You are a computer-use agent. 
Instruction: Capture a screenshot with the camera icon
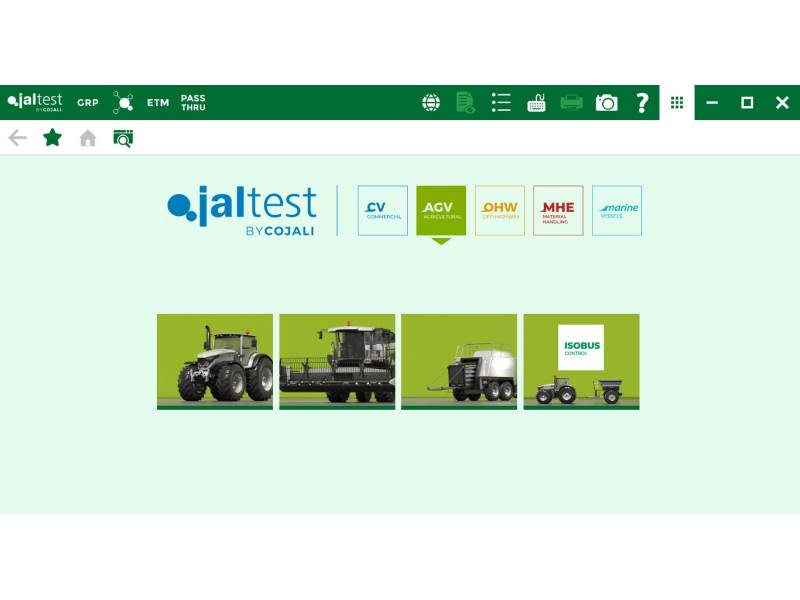tap(607, 101)
